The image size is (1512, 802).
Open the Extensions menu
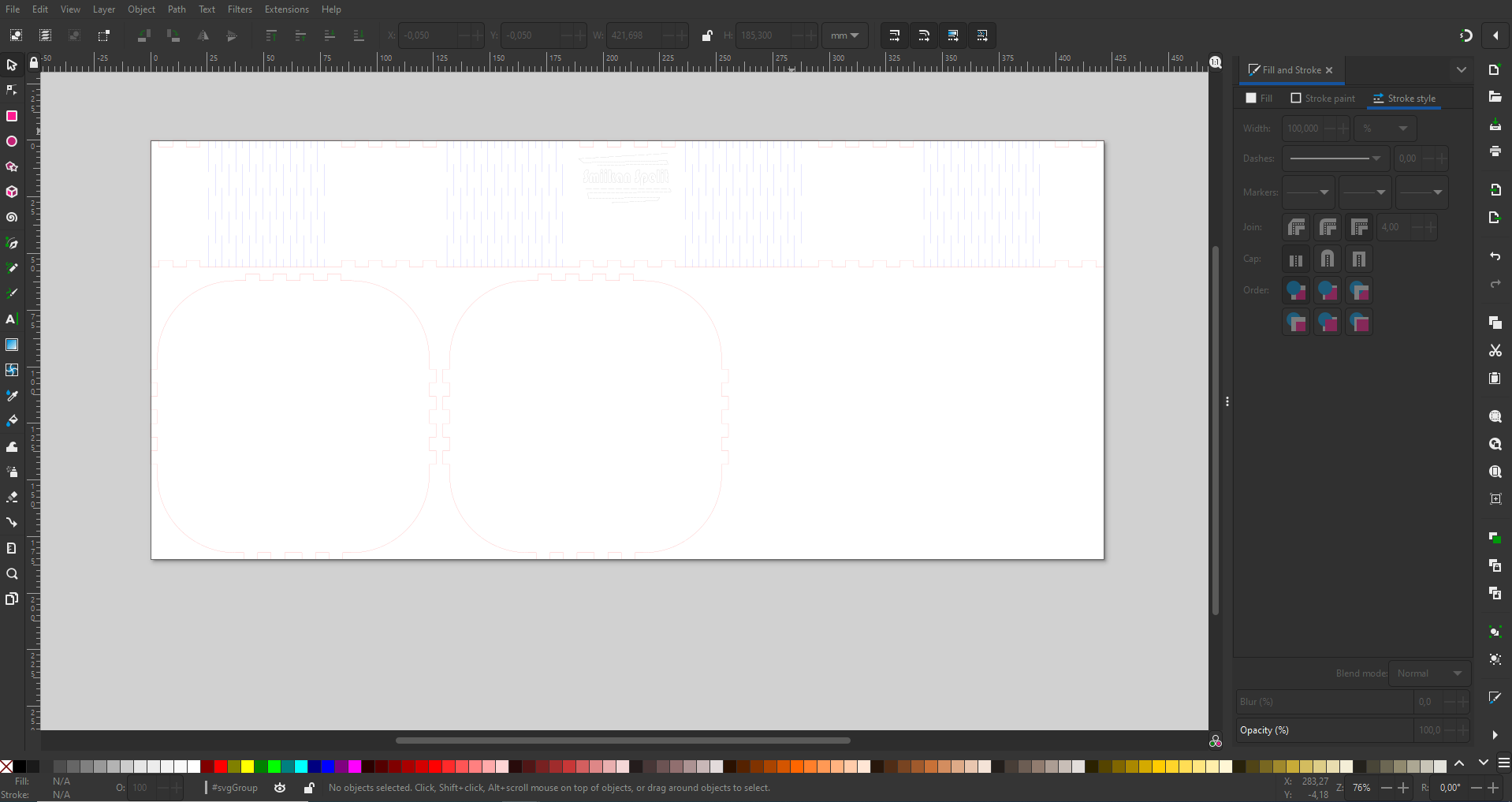tap(285, 9)
